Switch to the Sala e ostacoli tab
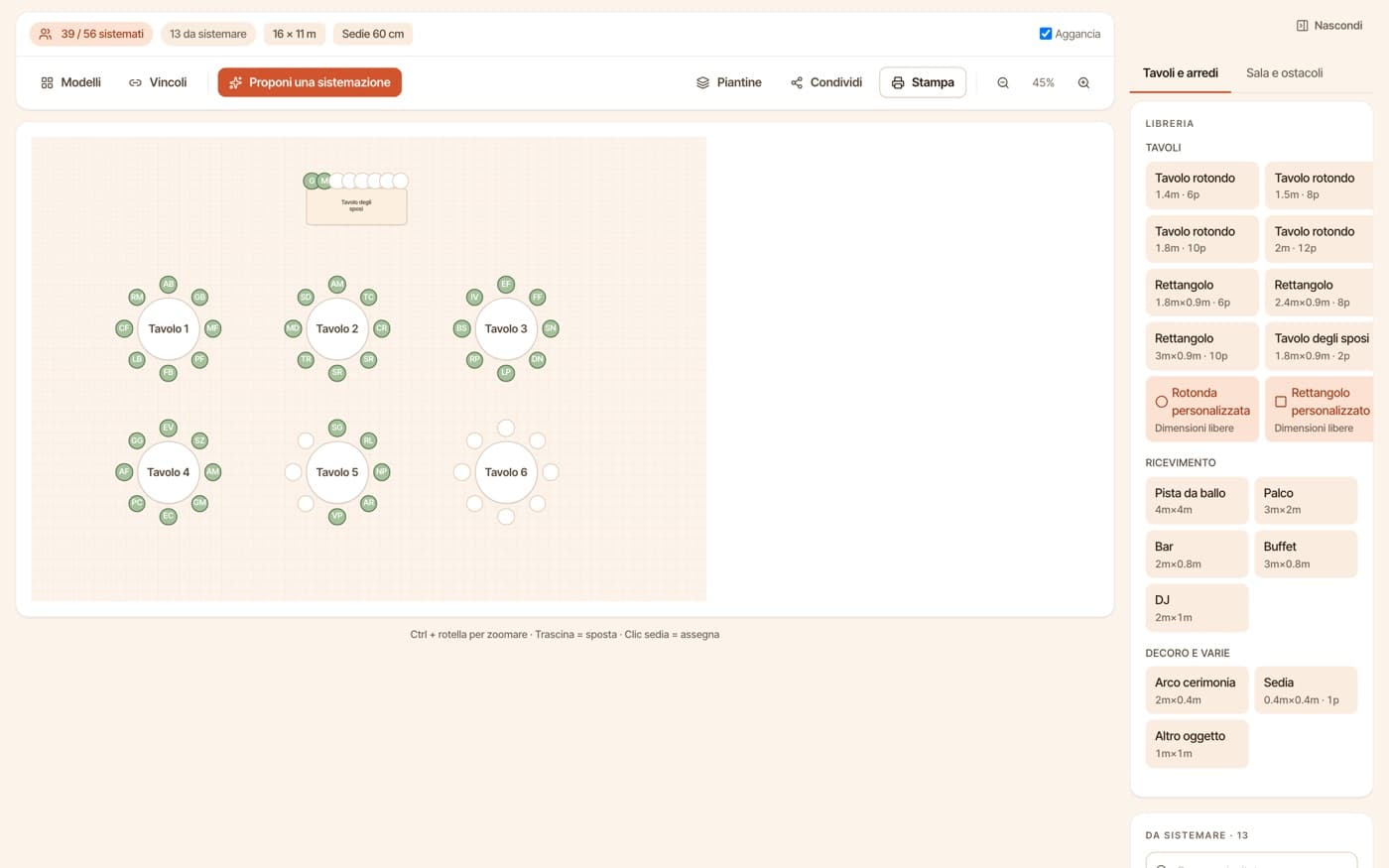 [1284, 73]
